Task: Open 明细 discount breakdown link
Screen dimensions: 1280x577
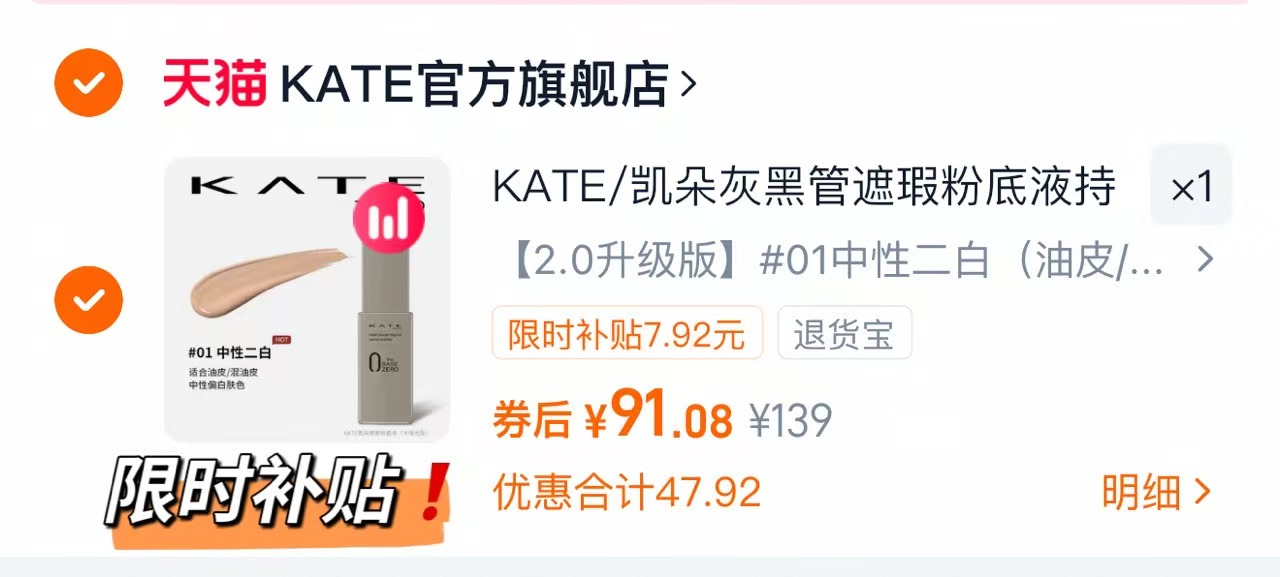Action: (x=1141, y=492)
